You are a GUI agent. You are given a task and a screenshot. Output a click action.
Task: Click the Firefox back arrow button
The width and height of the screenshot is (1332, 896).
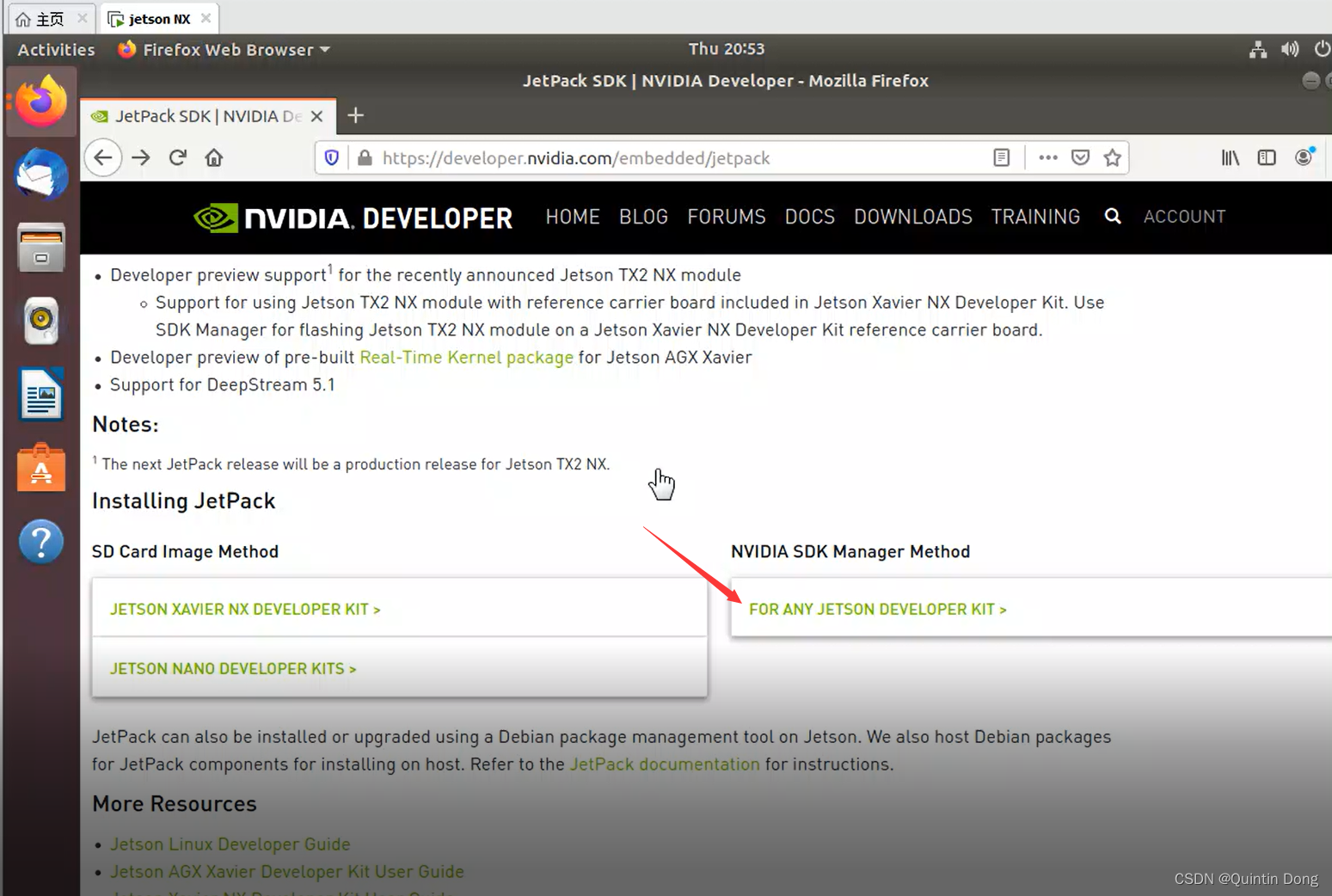coord(103,157)
